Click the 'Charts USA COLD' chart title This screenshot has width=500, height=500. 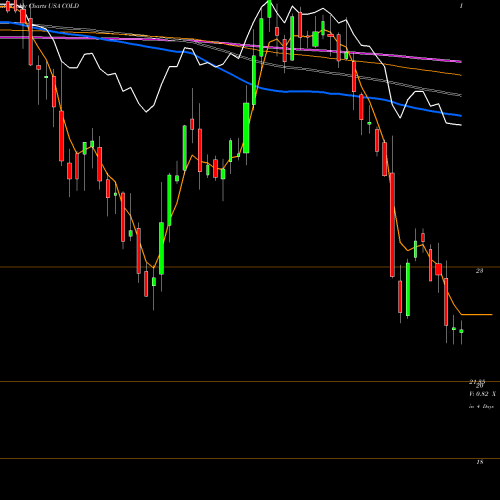54,6
